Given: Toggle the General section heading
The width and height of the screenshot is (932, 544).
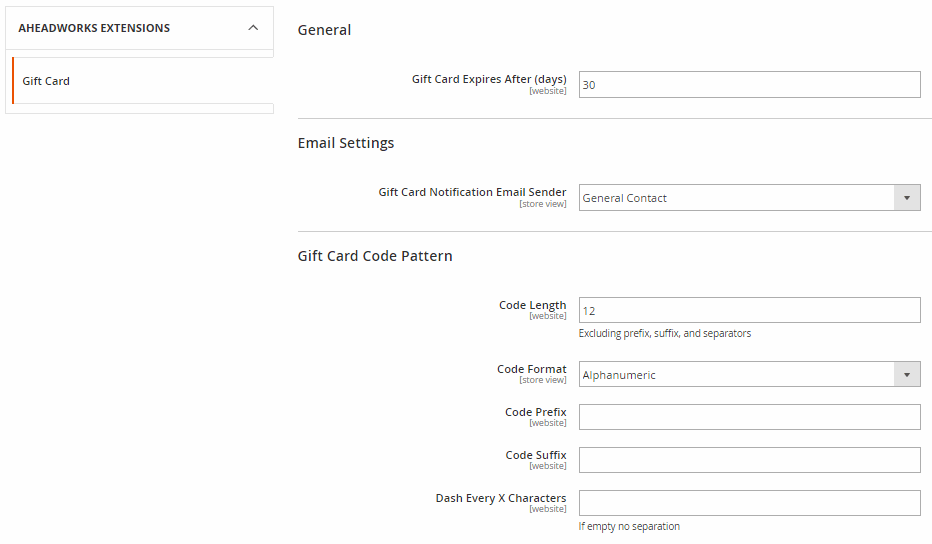Looking at the screenshot, I should 325,30.
